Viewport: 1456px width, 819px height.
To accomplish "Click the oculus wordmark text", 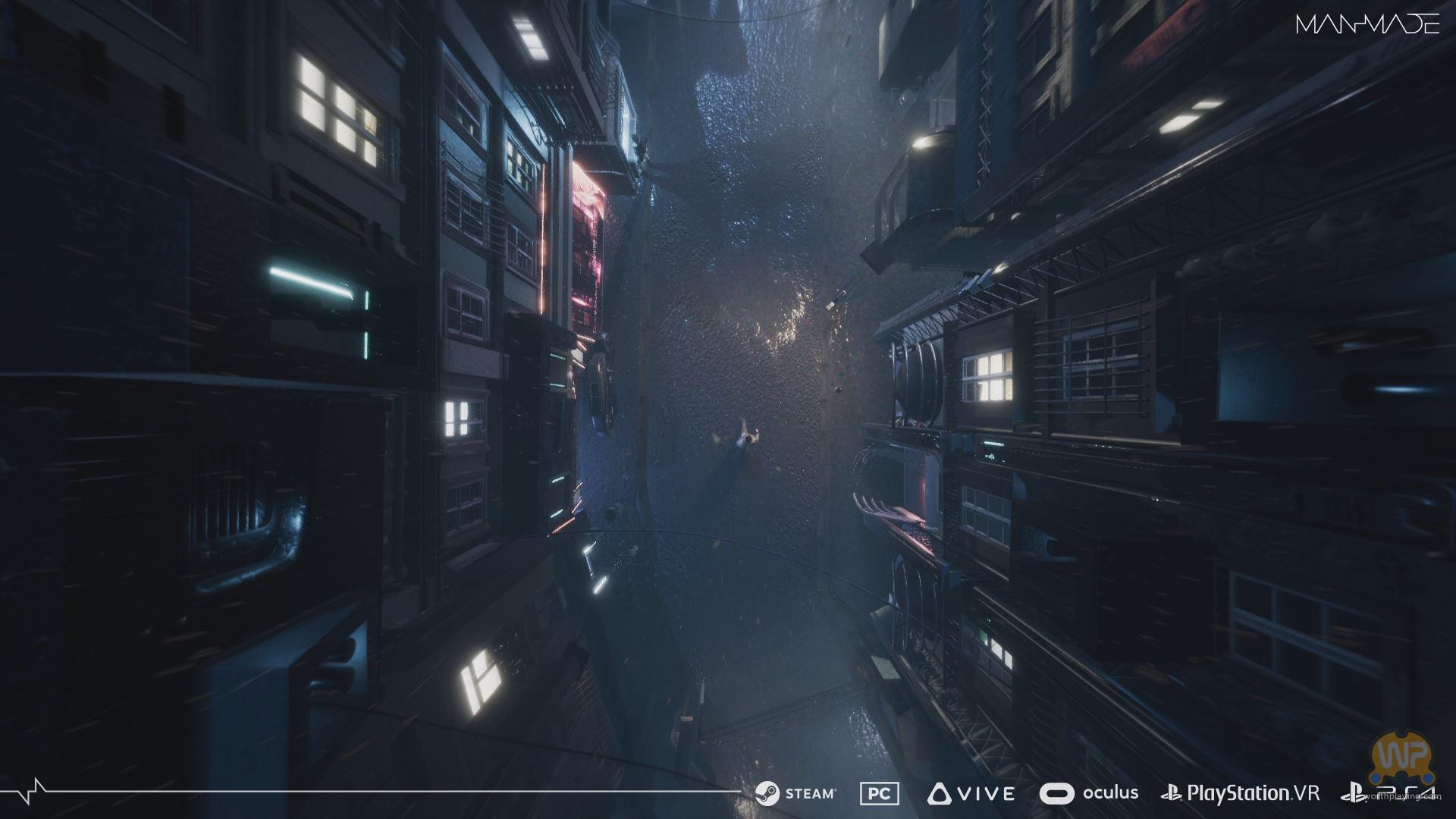I will (1110, 793).
